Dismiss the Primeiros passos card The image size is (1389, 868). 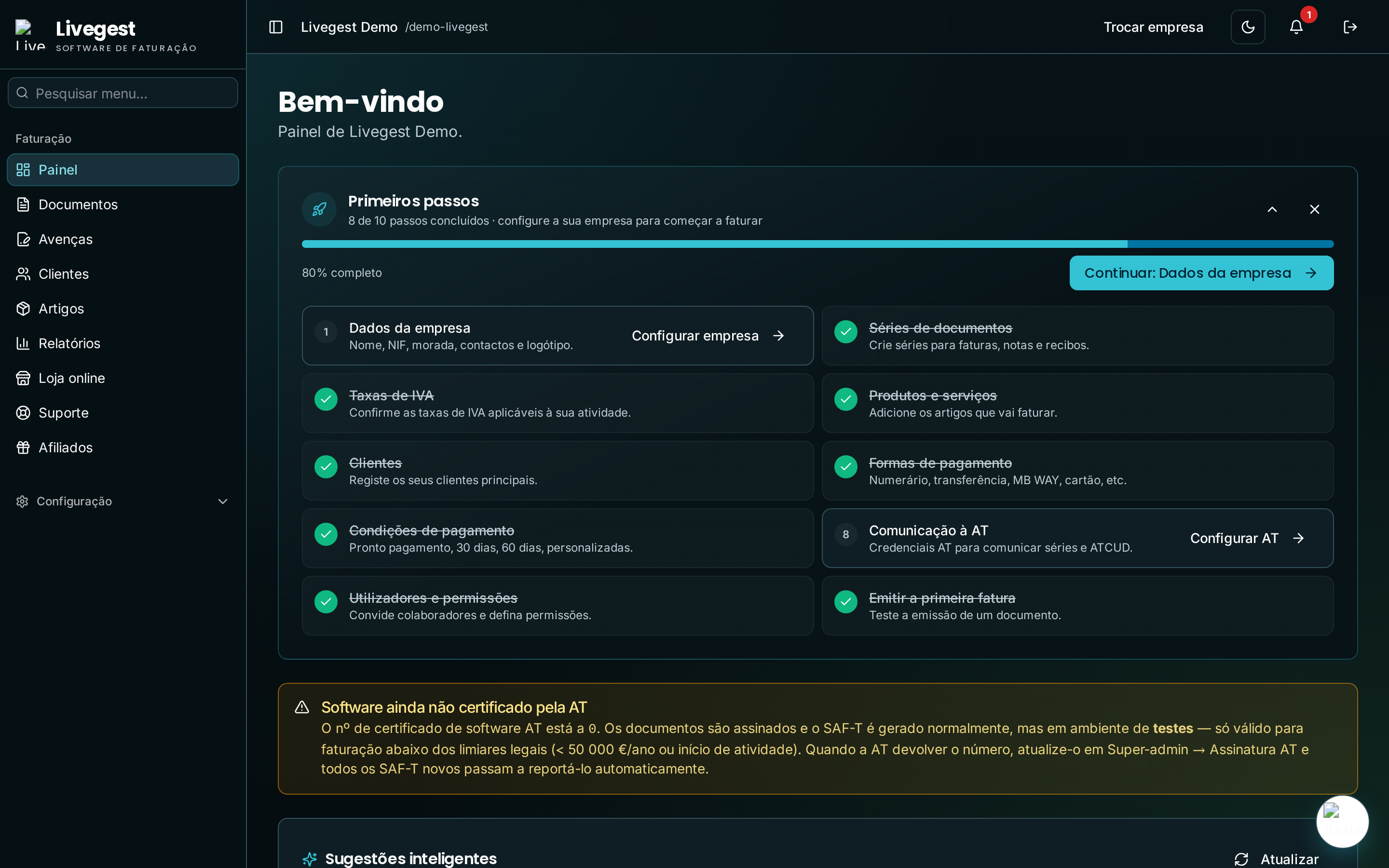(1314, 209)
